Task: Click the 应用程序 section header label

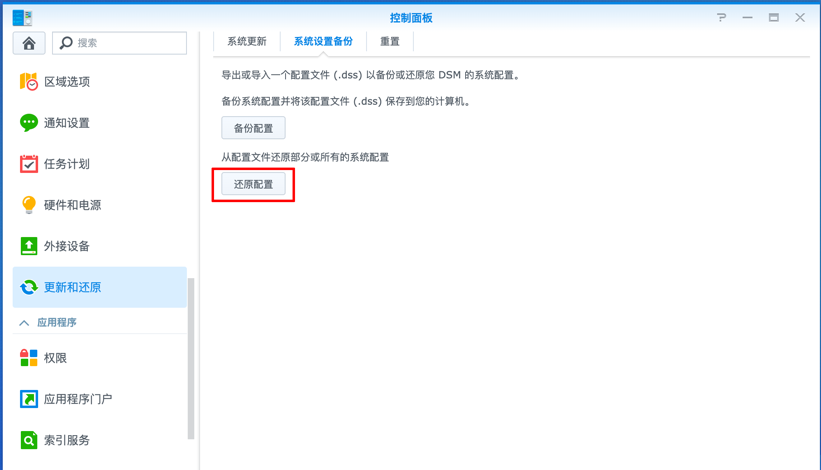Action: coord(57,322)
